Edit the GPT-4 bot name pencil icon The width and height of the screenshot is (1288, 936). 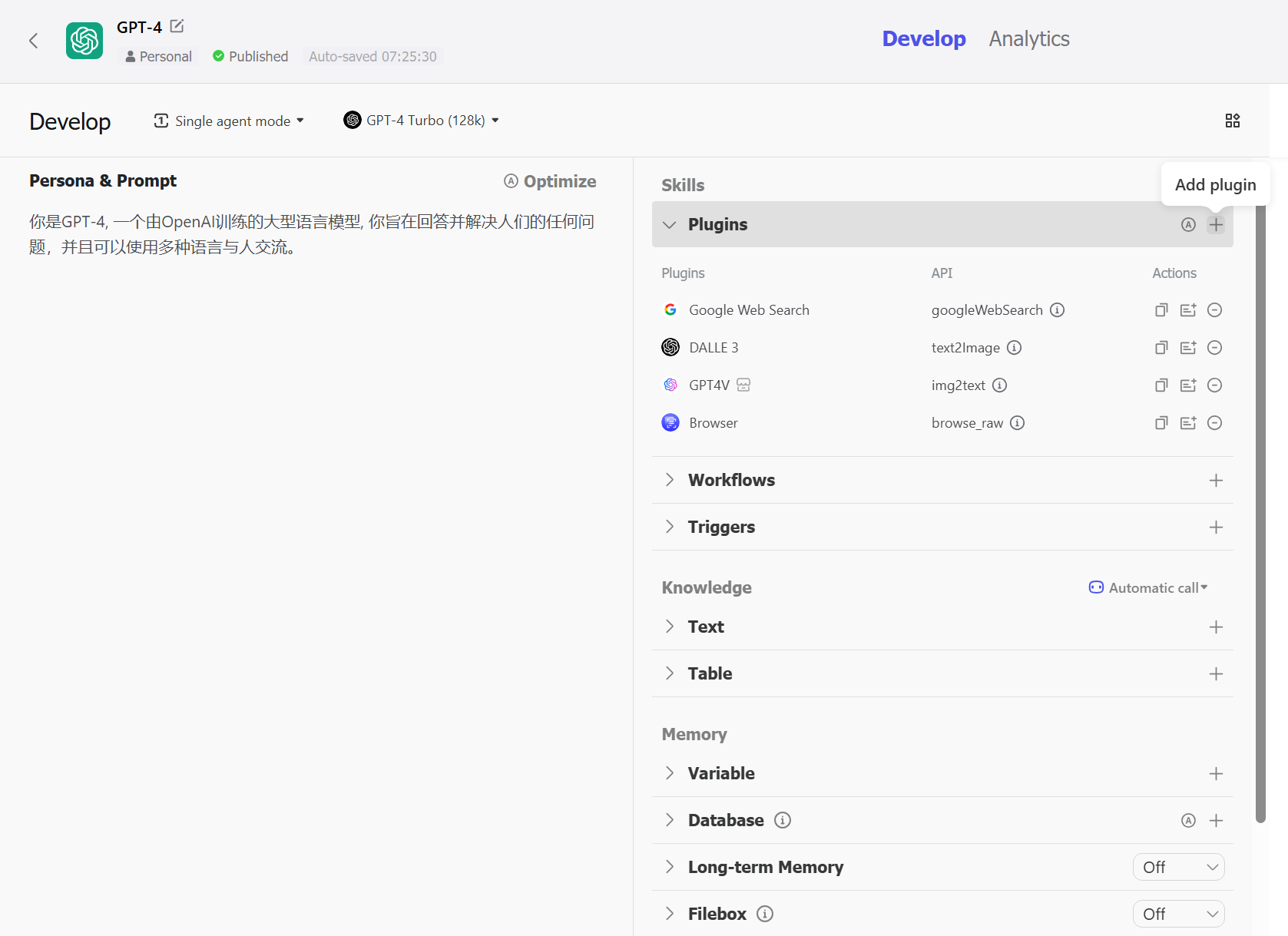pos(177,26)
